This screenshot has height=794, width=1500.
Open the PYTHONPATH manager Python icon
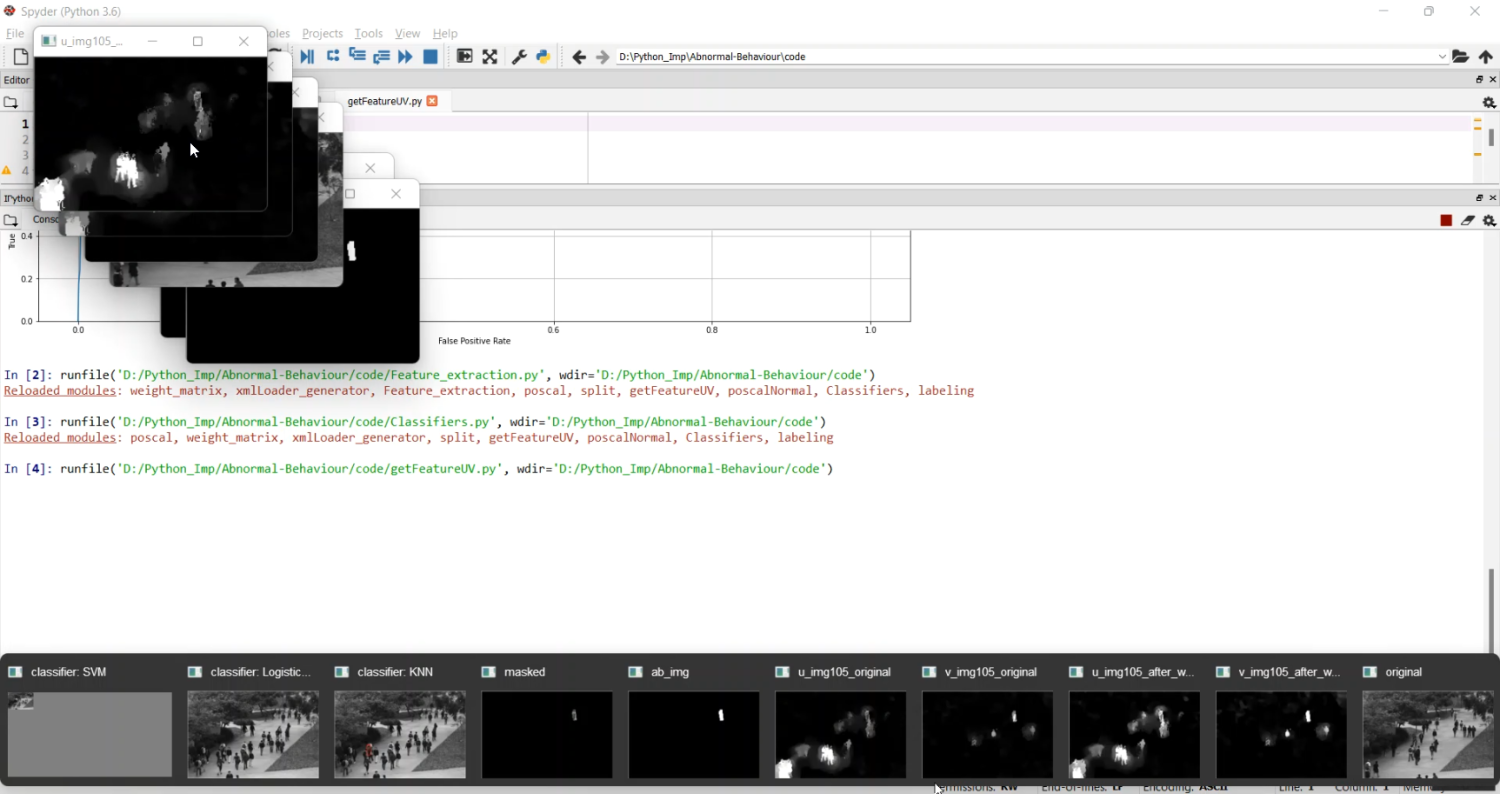[543, 57]
